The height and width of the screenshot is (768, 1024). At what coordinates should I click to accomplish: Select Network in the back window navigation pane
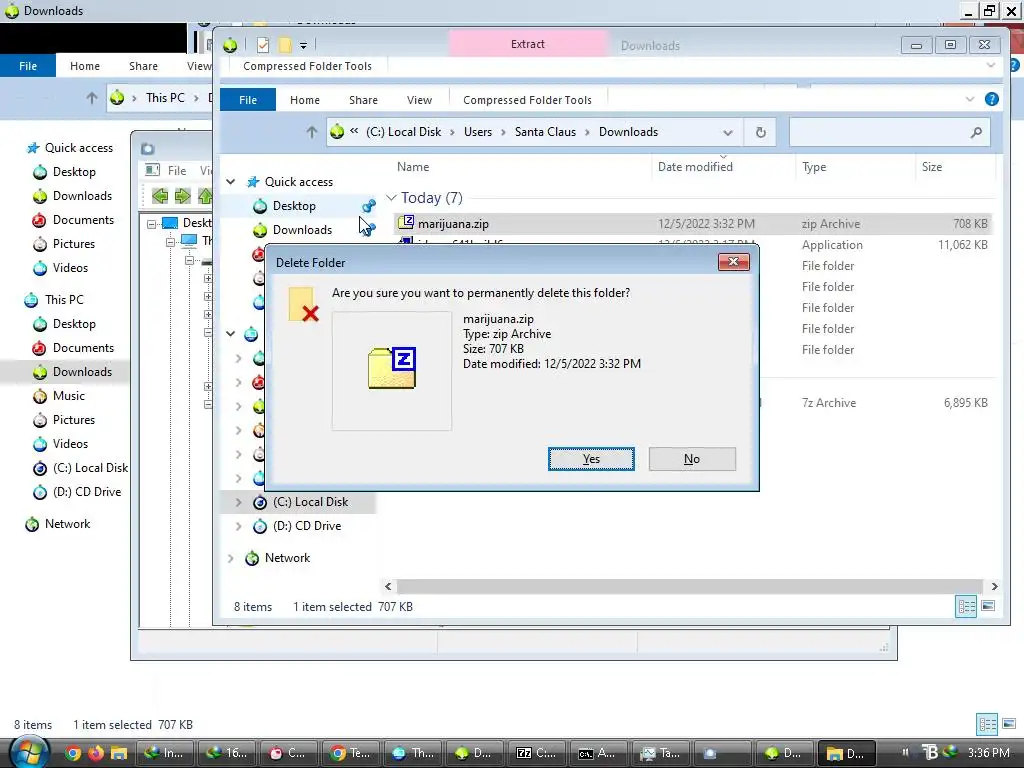coord(67,524)
